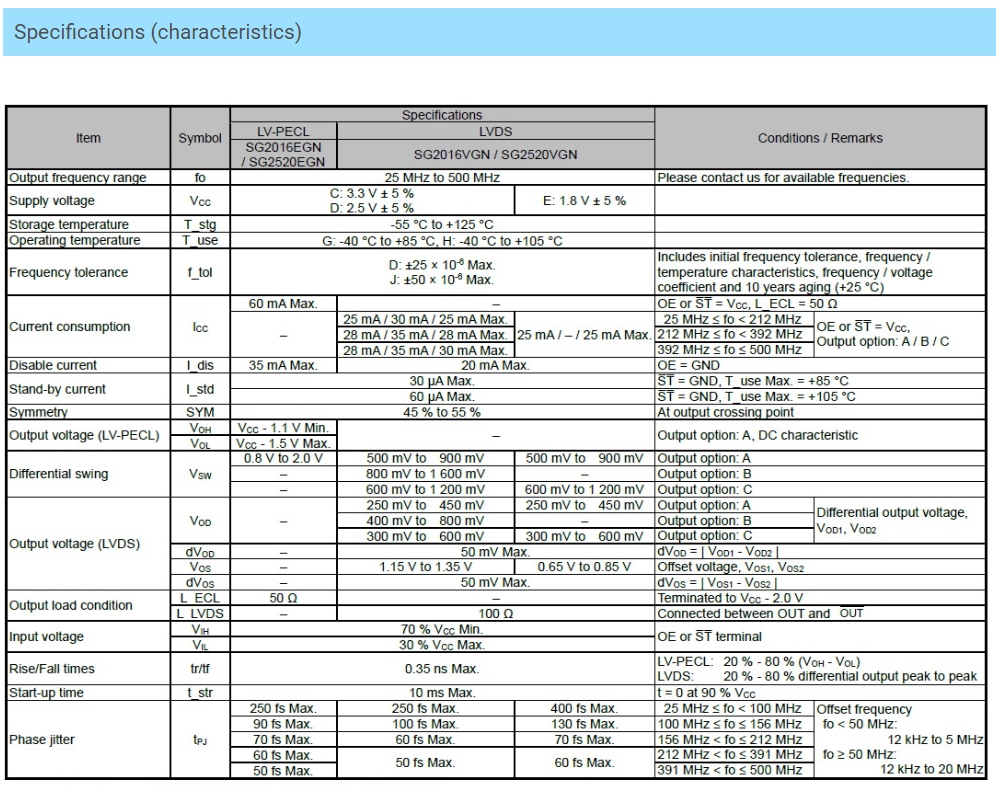Select the 'Frequency tolerance' item cell

[88, 272]
